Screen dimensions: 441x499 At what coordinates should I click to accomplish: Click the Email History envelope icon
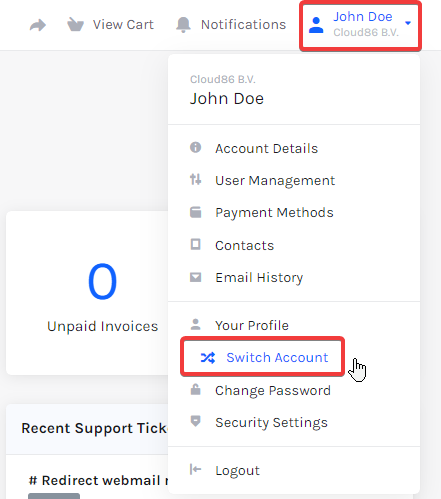(x=196, y=277)
